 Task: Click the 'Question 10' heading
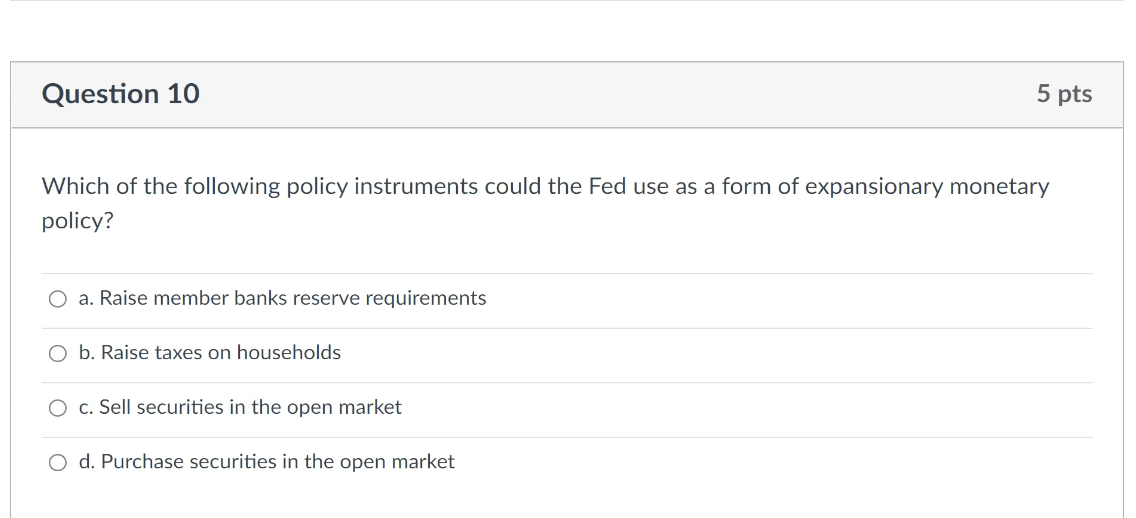121,94
